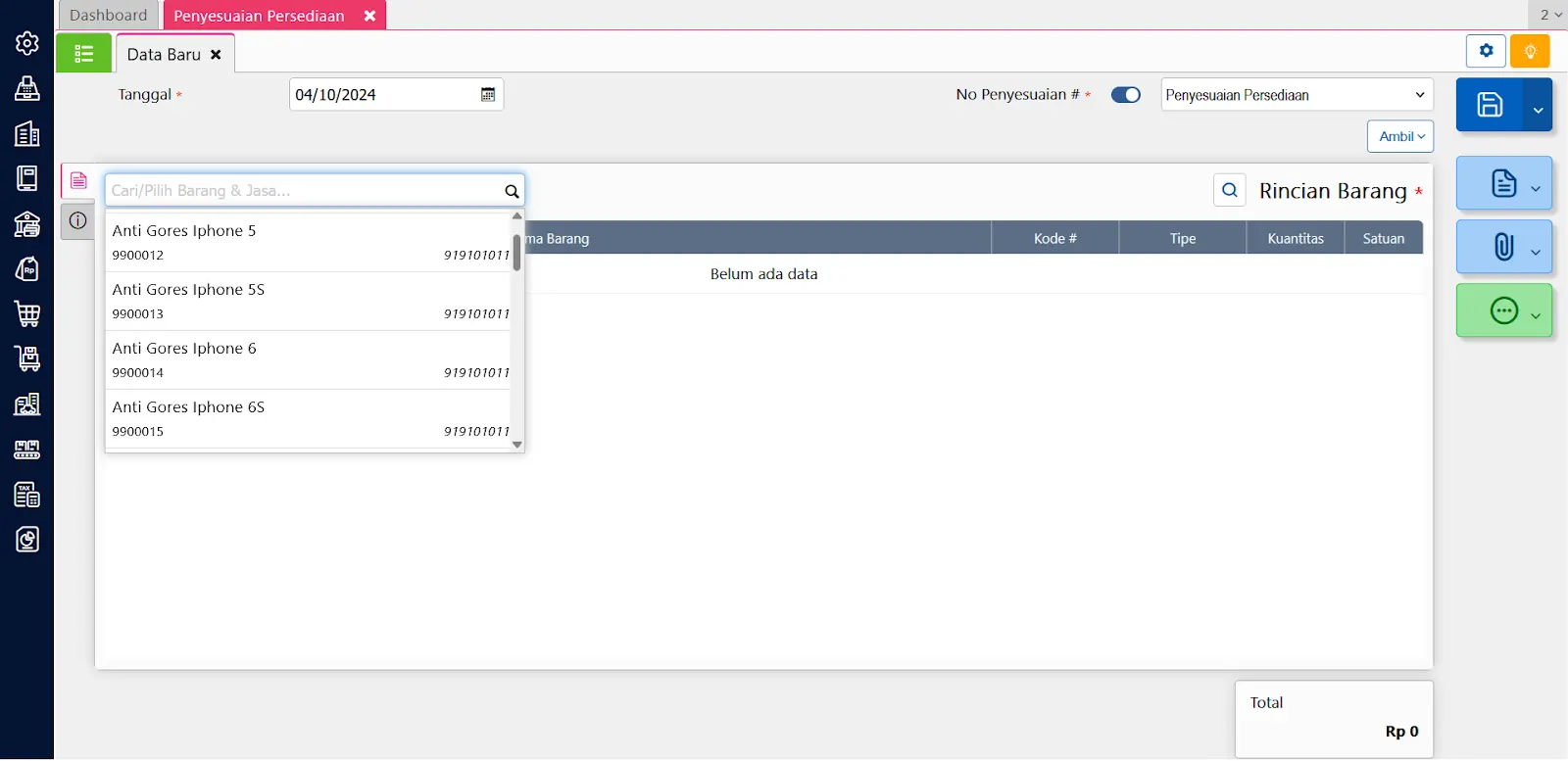Click the shopping cart icon in the sidebar
The height and width of the screenshot is (761, 1568).
coord(27,314)
